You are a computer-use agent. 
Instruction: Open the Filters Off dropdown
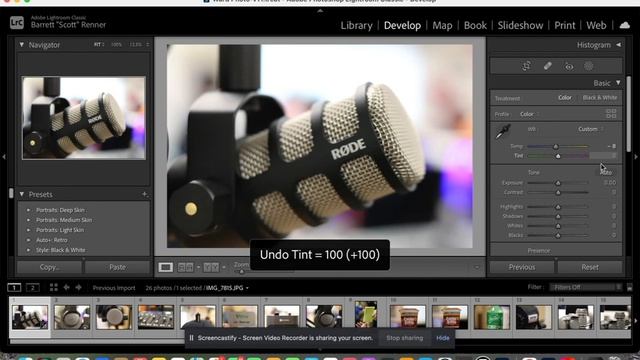(x=585, y=287)
